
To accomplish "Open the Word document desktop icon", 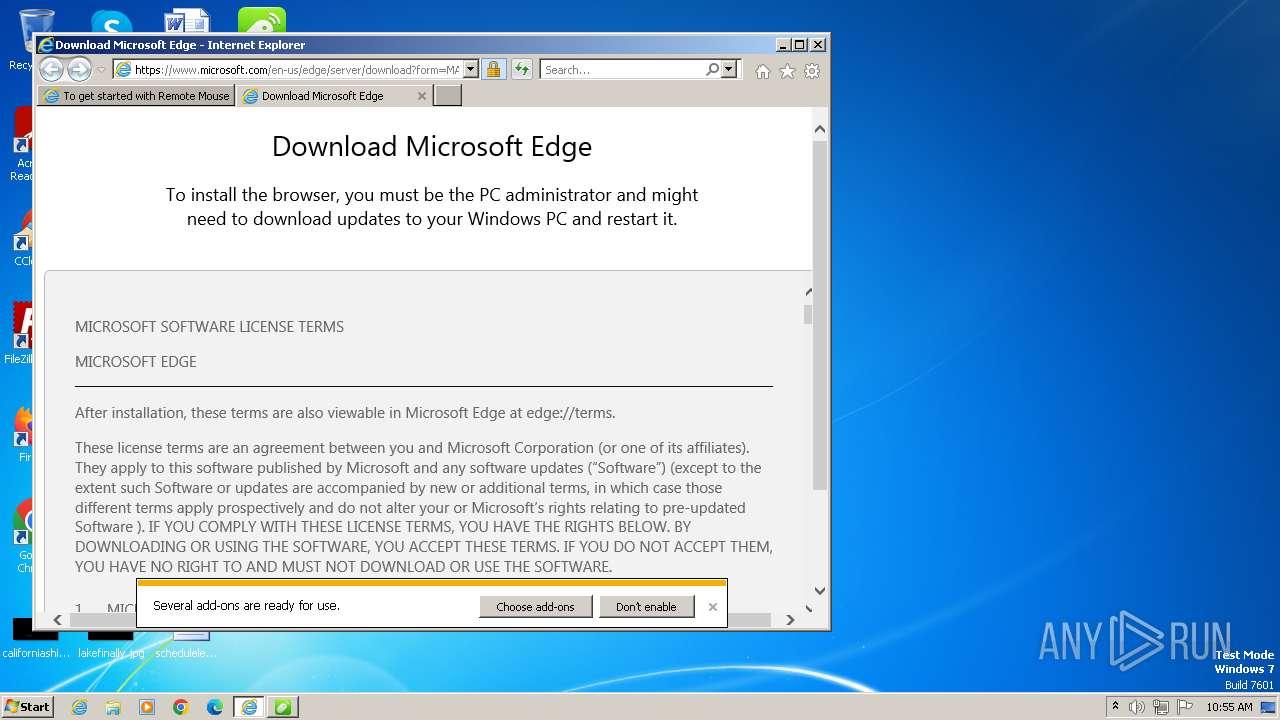I will tap(187, 22).
